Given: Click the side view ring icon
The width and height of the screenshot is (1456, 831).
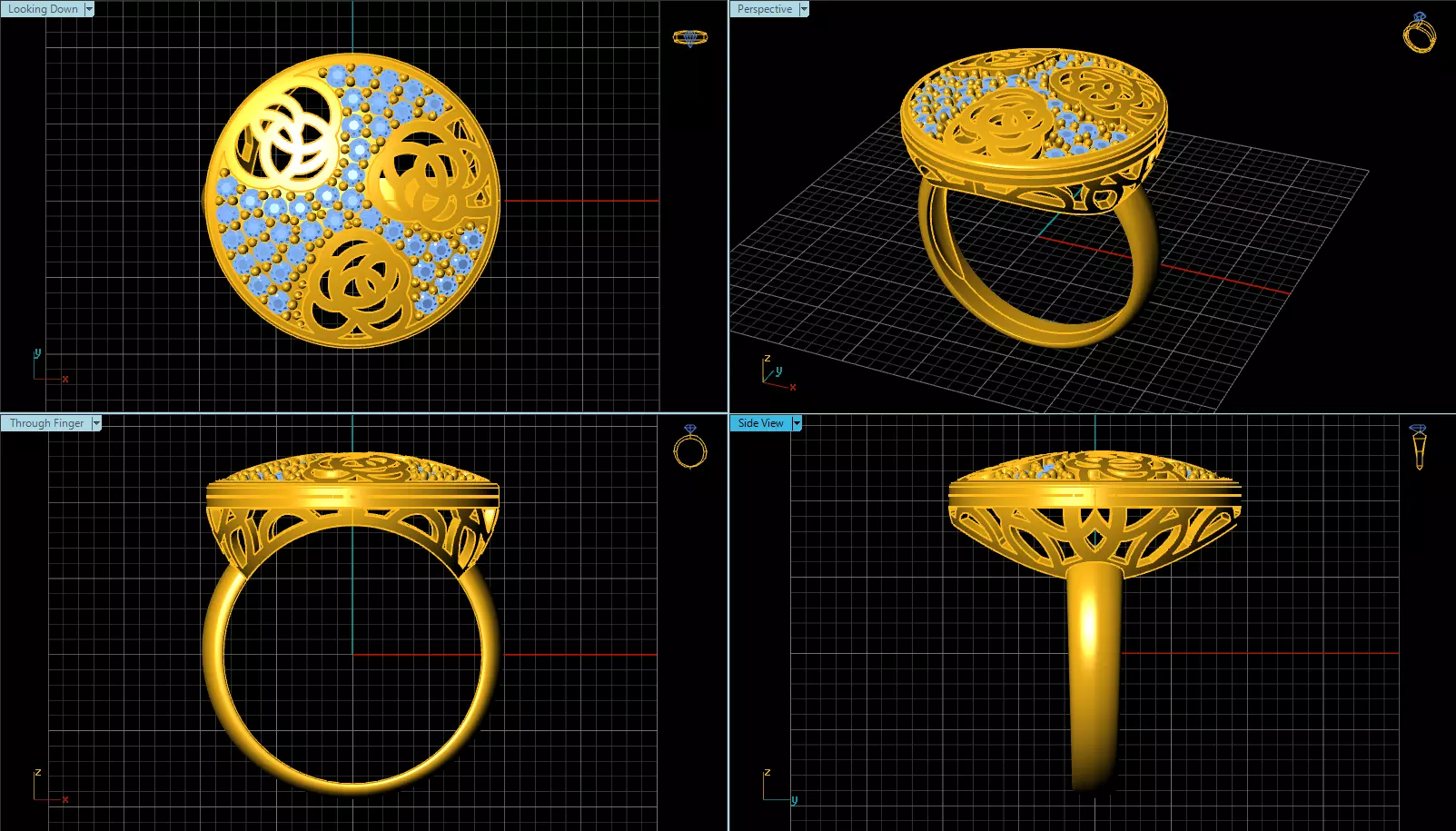Looking at the screenshot, I should tap(1418, 446).
